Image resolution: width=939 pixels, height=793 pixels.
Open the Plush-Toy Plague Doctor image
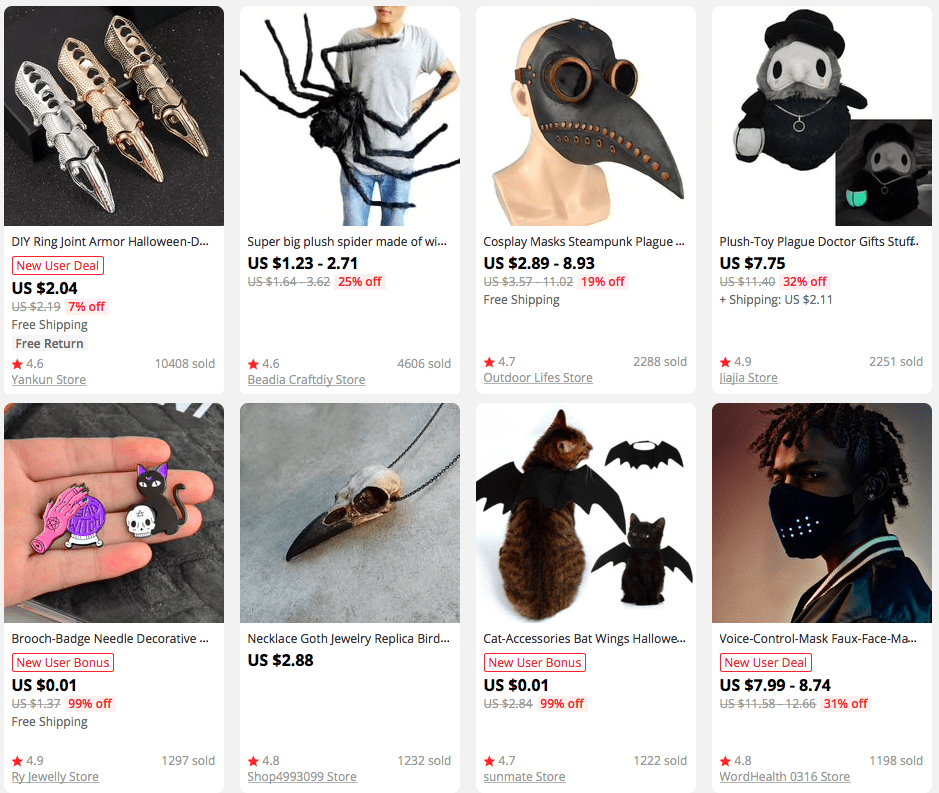822,116
